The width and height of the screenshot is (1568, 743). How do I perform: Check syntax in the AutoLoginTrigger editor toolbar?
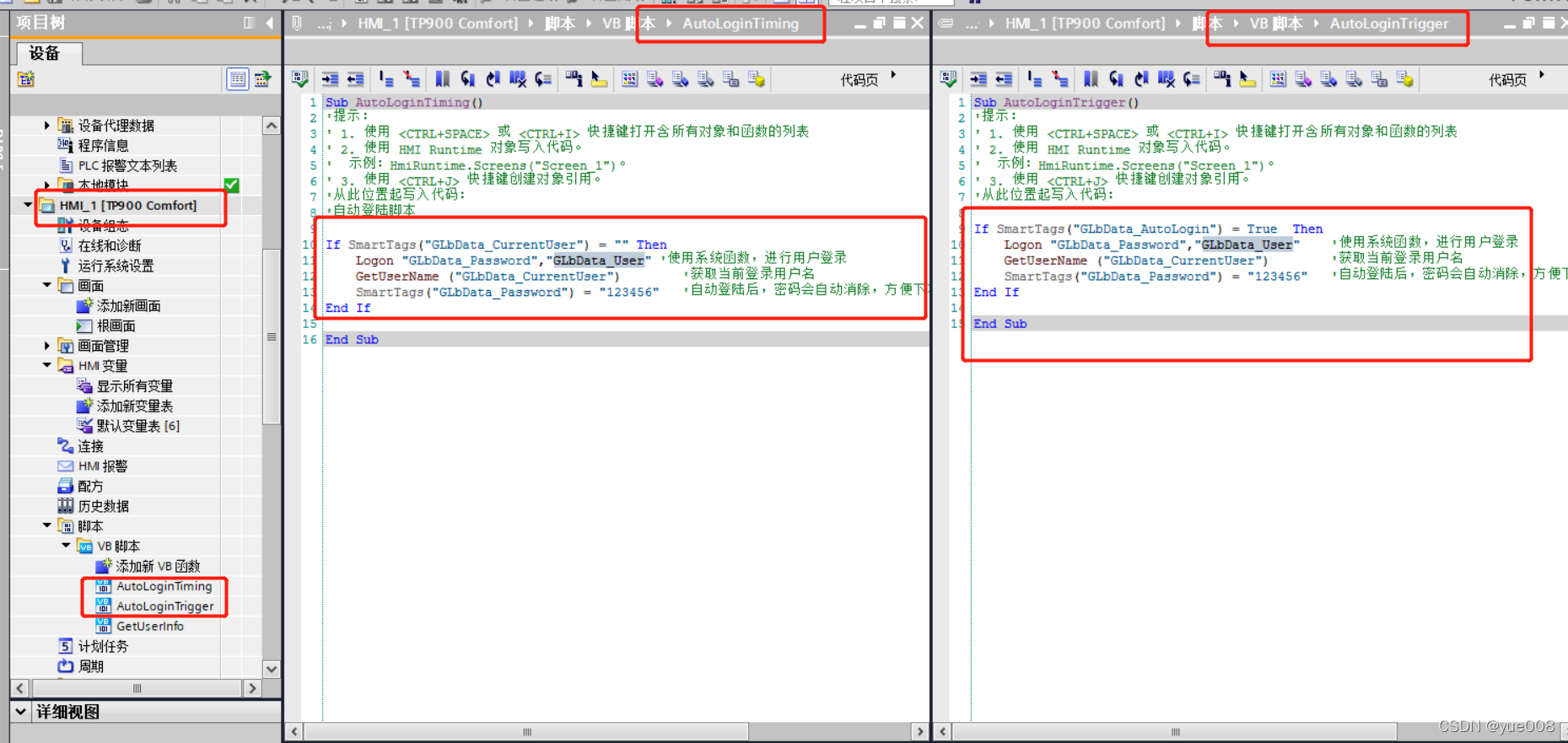pyautogui.click(x=949, y=79)
